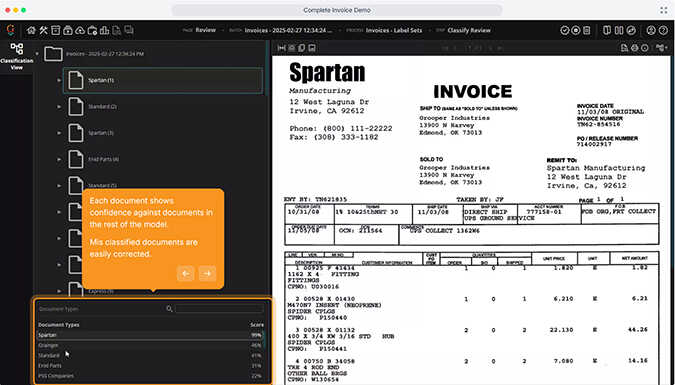Screen dimensions: 675x385
Task: Click the Review breadcrumb in header
Action: [x=206, y=30]
